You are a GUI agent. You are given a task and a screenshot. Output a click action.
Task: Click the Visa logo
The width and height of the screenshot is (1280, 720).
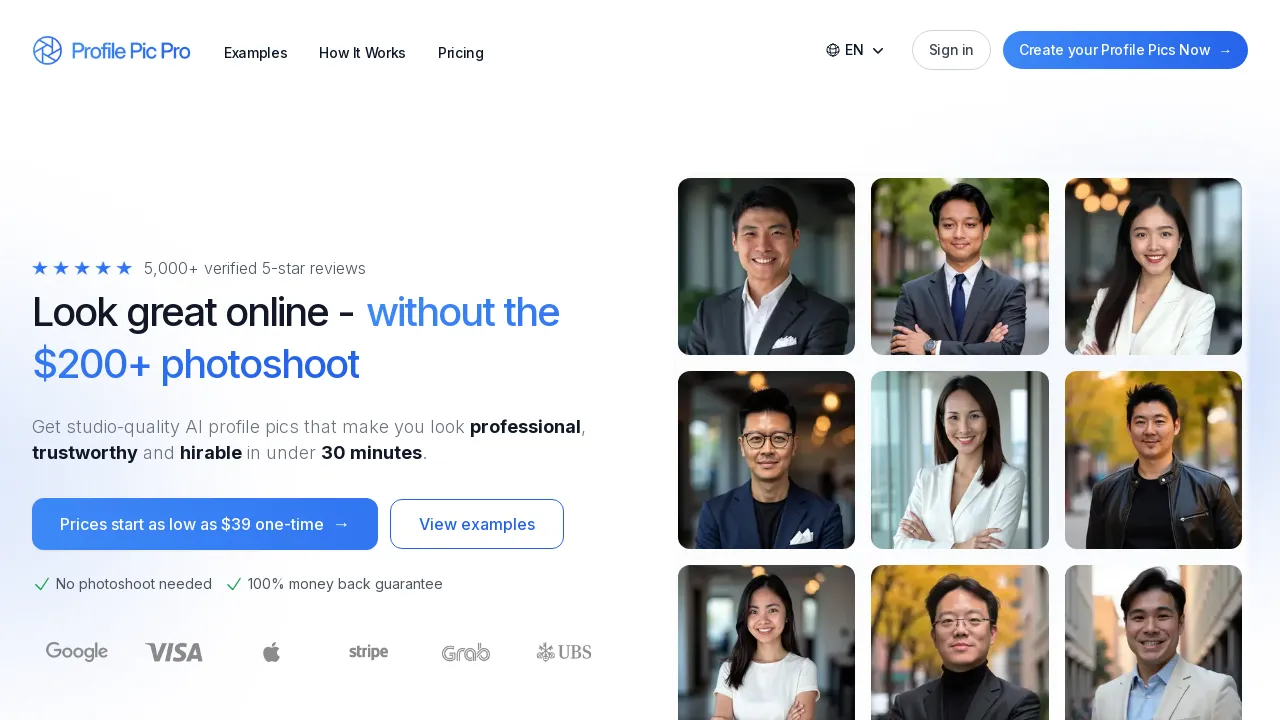[x=173, y=651]
